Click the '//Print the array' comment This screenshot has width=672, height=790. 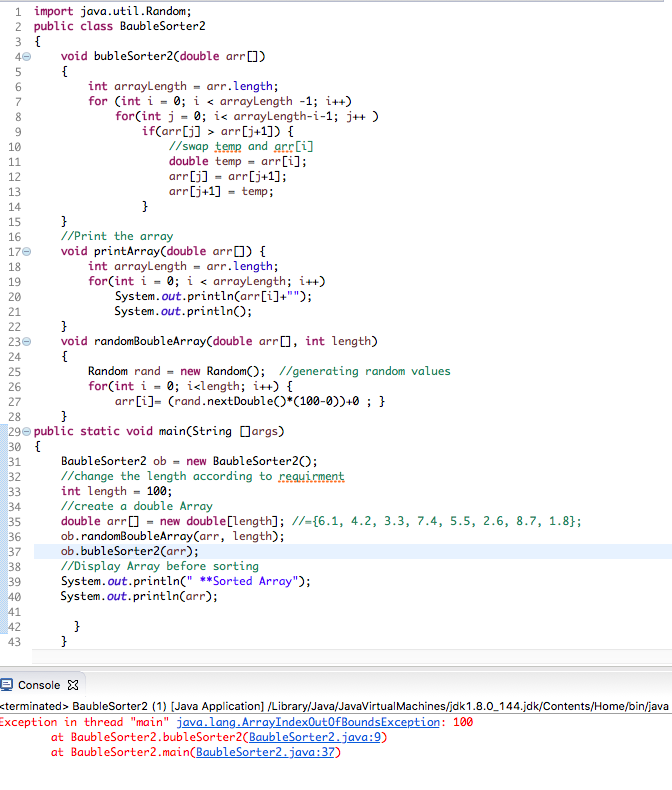pos(117,236)
